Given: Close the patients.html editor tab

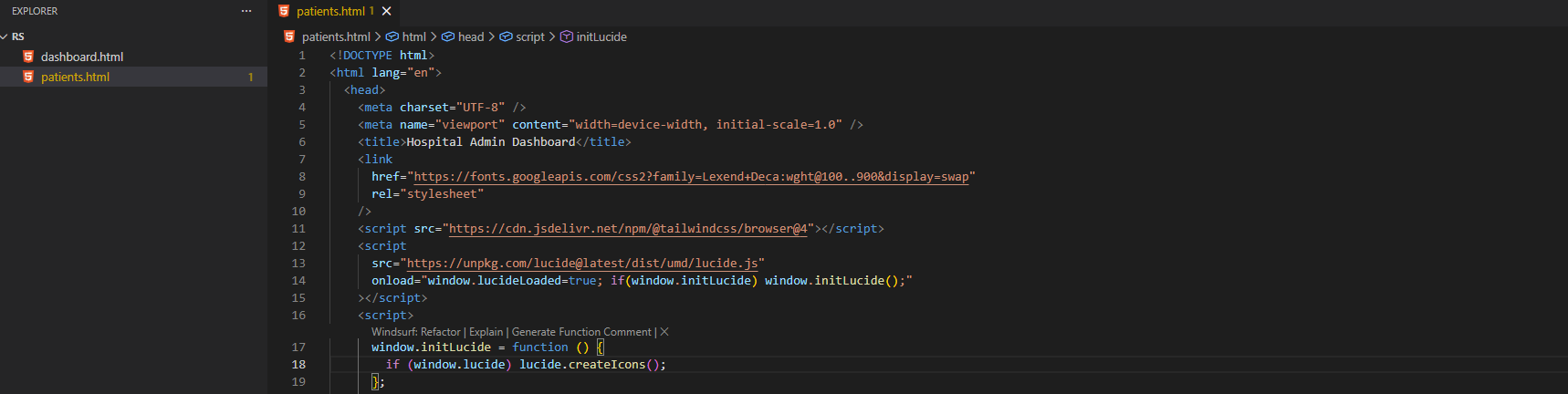Looking at the screenshot, I should pos(387,11).
